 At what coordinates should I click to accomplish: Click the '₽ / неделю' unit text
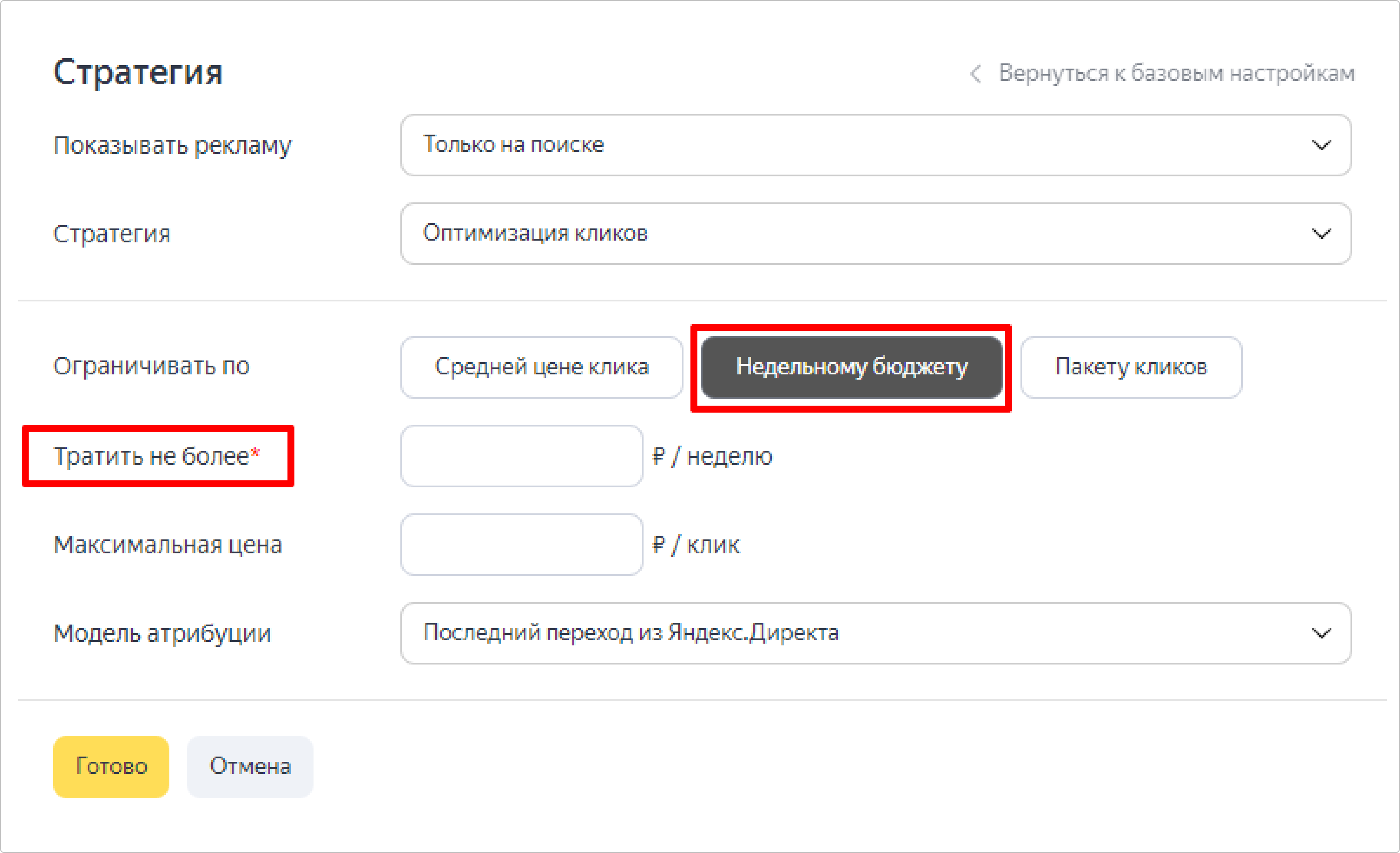point(713,456)
